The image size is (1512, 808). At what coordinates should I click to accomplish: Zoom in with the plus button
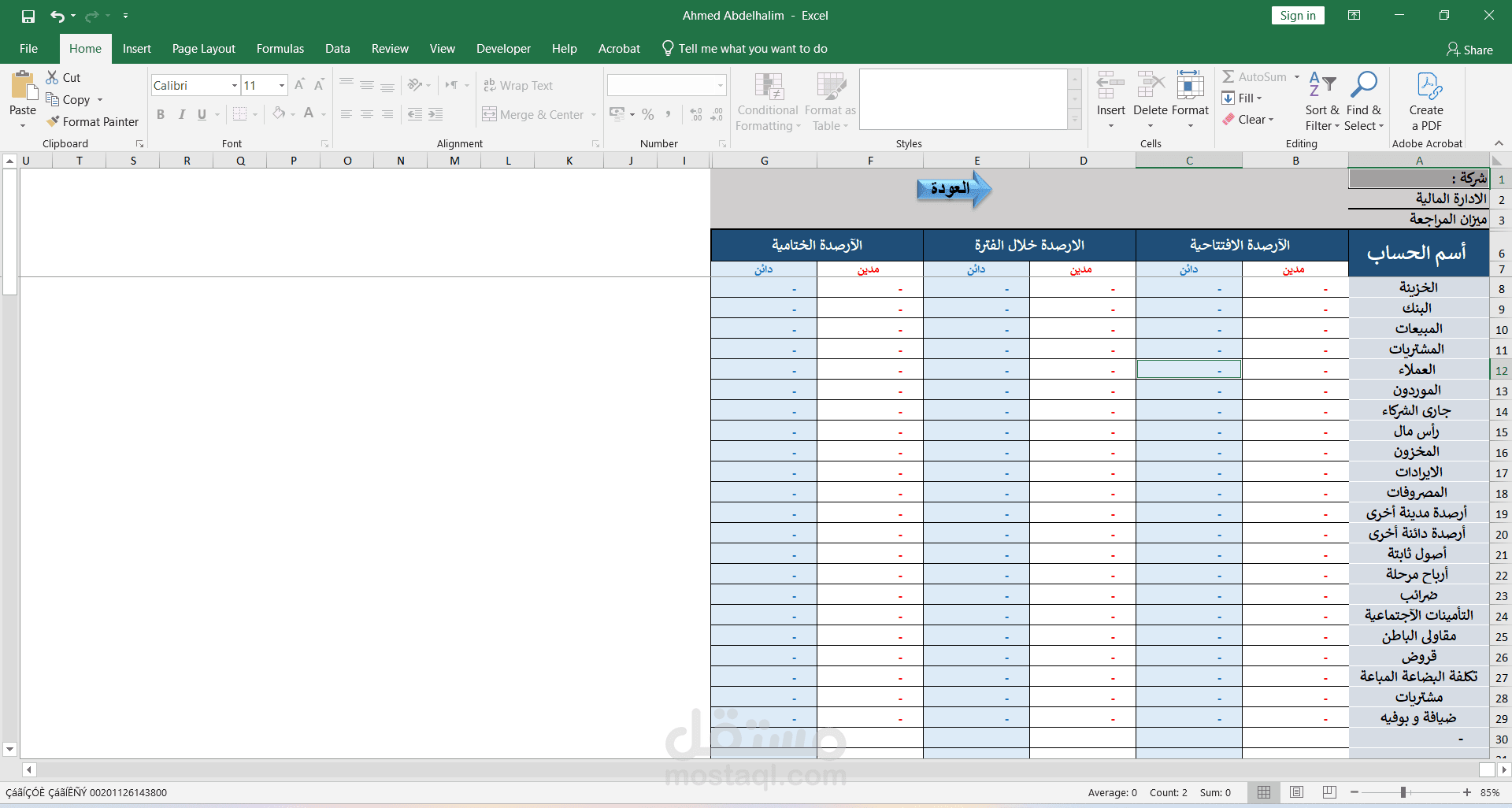(x=1467, y=792)
